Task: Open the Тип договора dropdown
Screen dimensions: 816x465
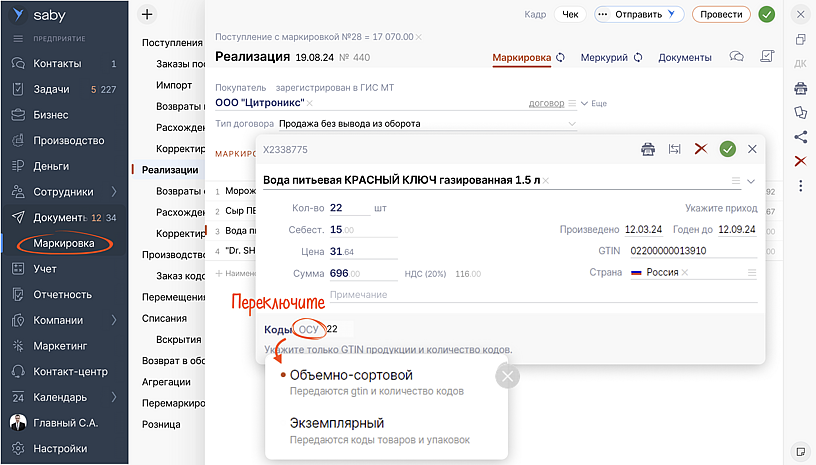Action: tap(572, 124)
